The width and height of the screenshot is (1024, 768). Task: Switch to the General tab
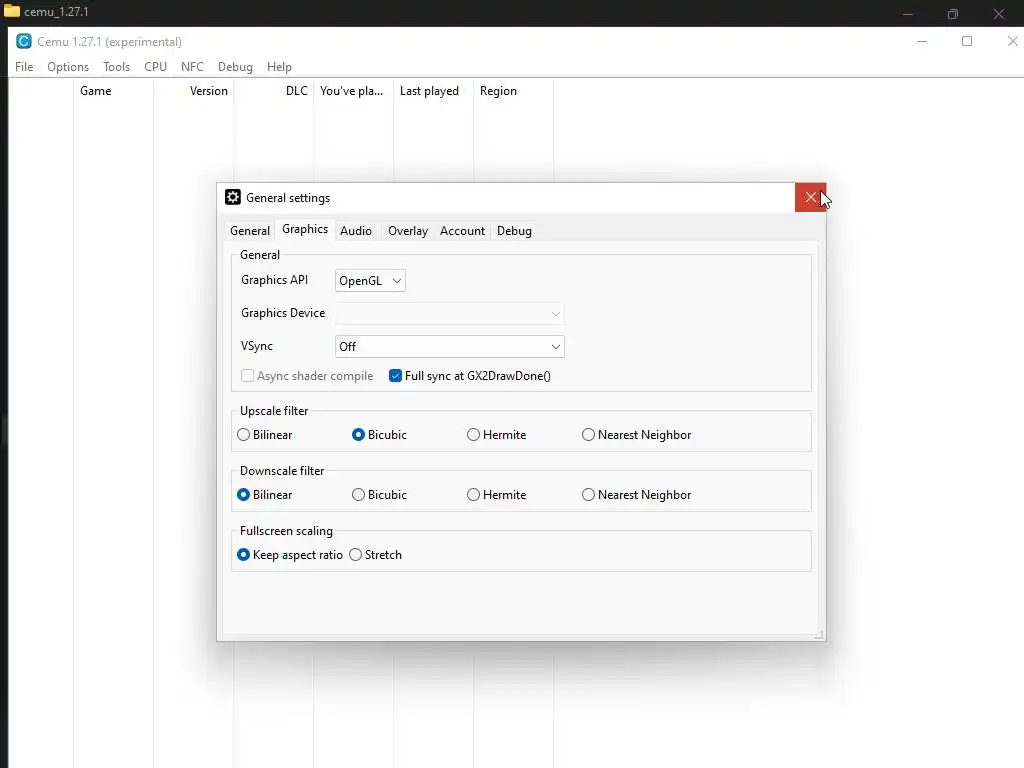(x=249, y=231)
